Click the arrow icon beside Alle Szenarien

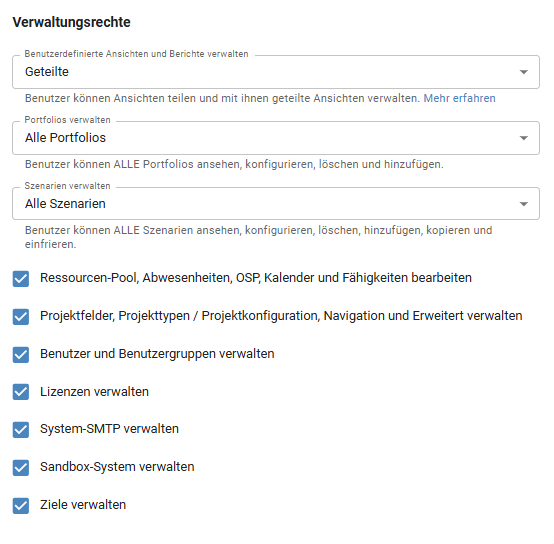tap(523, 204)
